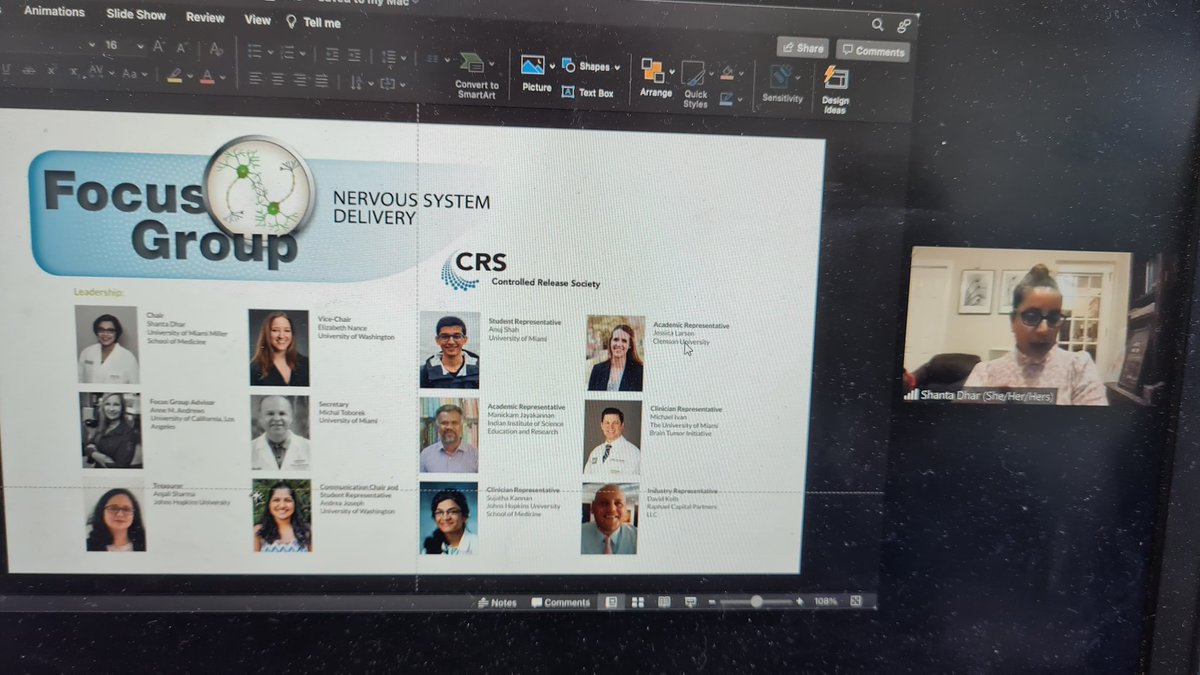Toggle strikethrough formatting

pyautogui.click(x=29, y=71)
